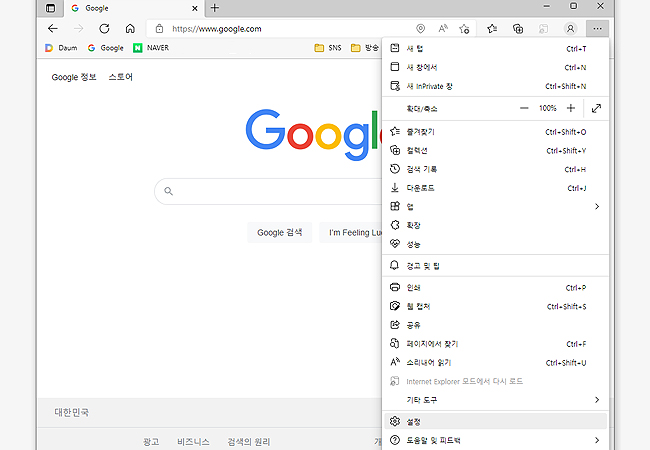This screenshot has height=450, width=650.
Task: Open 경고 및 팁 (Alerts and tips)
Action: [x=495, y=266]
